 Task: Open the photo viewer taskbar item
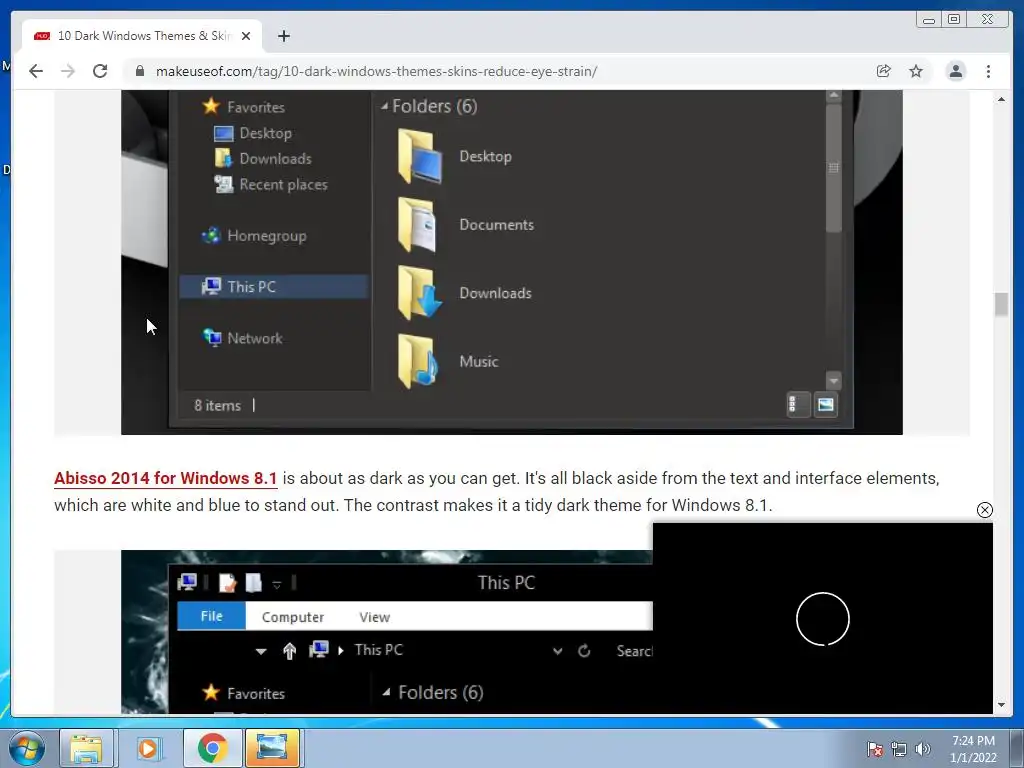(272, 748)
